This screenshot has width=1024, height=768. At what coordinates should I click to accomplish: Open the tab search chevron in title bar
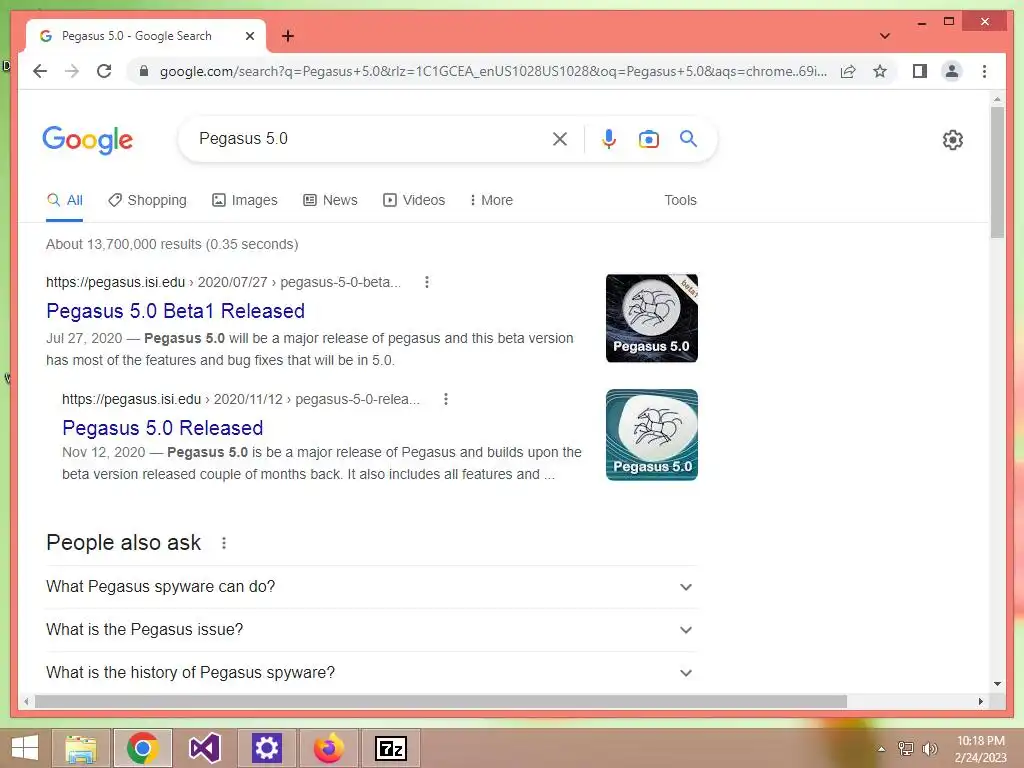coord(884,36)
